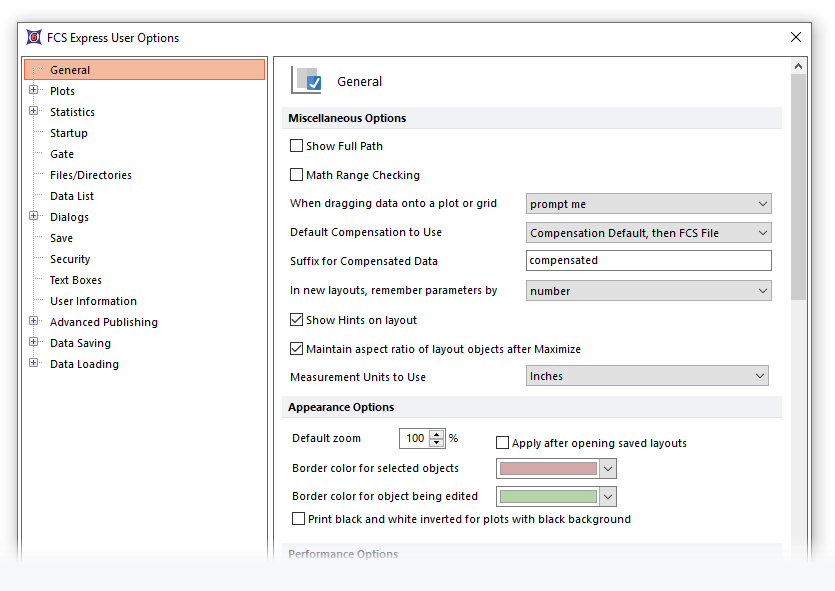The width and height of the screenshot is (835, 591).
Task: Select Startup in the options tree
Action: (69, 133)
